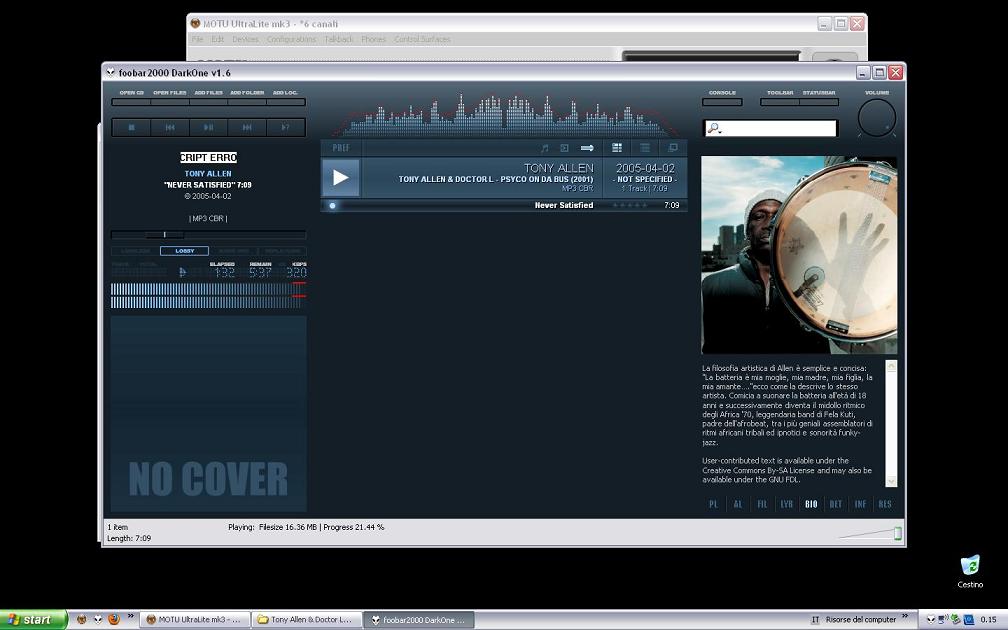Open the search magnifier dropdown
1008x630 pixels.
[714, 129]
